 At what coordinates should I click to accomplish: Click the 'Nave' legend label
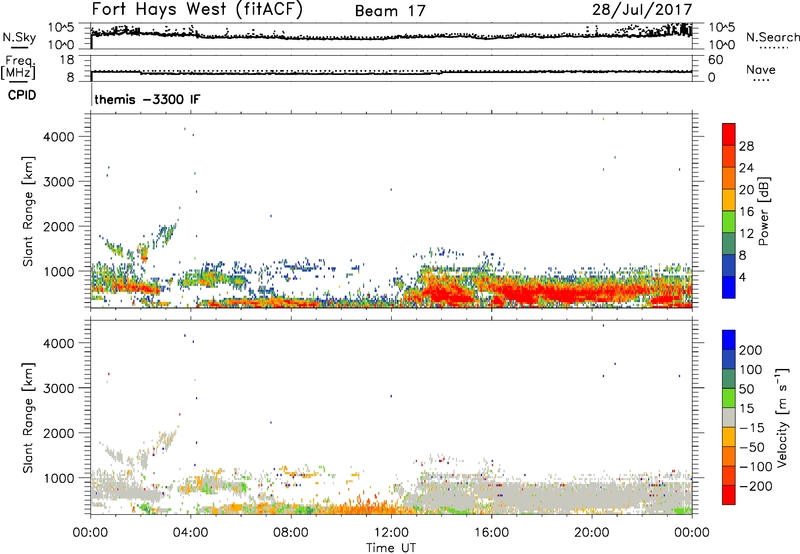[x=761, y=69]
